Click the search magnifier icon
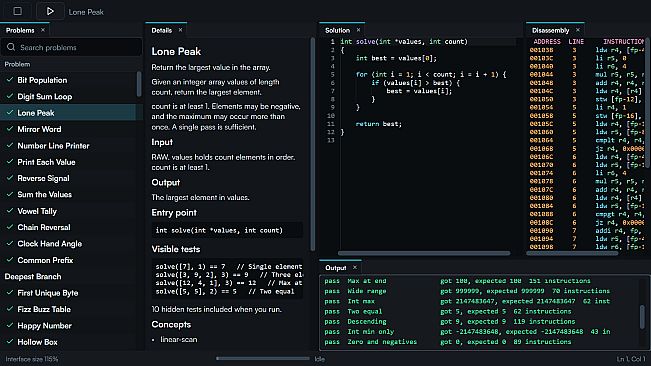Image resolution: width=651 pixels, height=366 pixels. (11, 47)
